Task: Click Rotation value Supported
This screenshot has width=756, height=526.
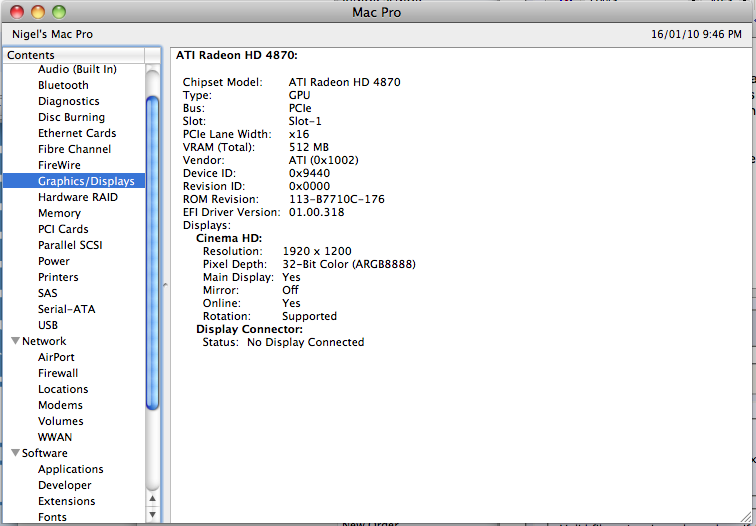Action: [310, 316]
